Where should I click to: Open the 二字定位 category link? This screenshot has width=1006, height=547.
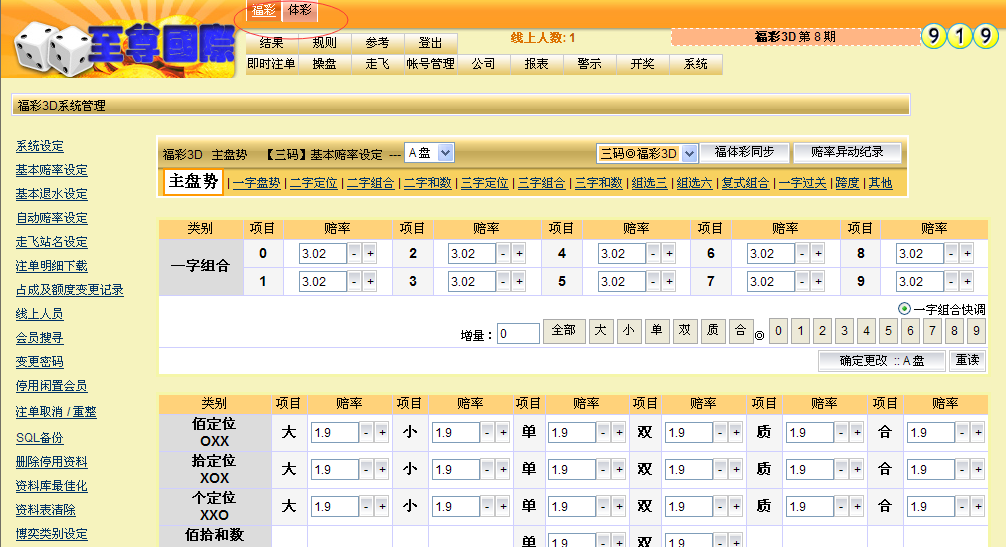[315, 183]
